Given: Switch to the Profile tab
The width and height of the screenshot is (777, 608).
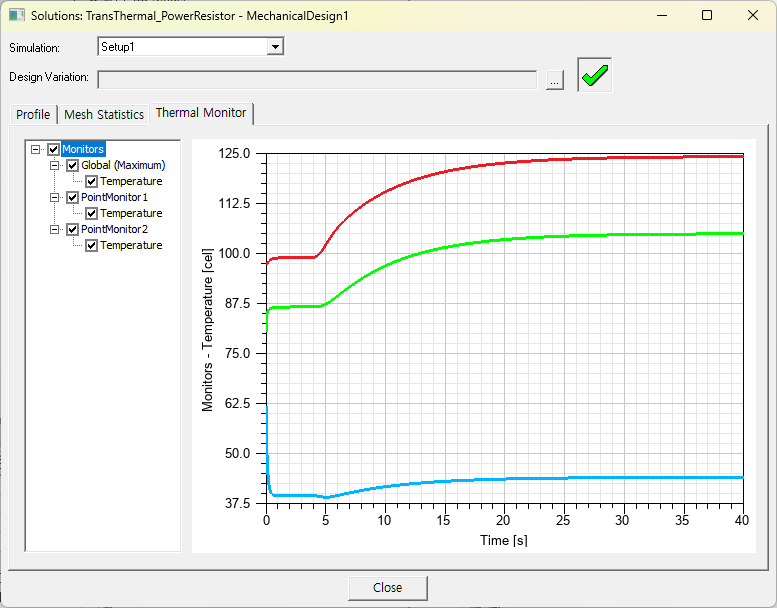Looking at the screenshot, I should [x=33, y=114].
